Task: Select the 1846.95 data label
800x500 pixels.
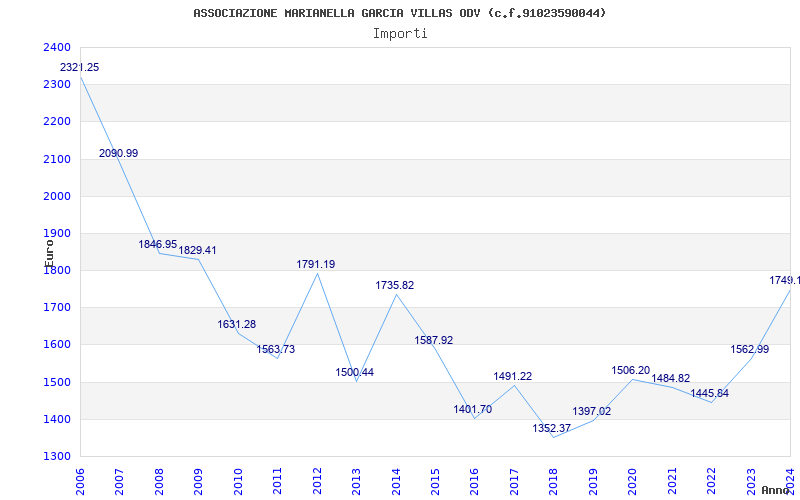Action: (x=158, y=244)
